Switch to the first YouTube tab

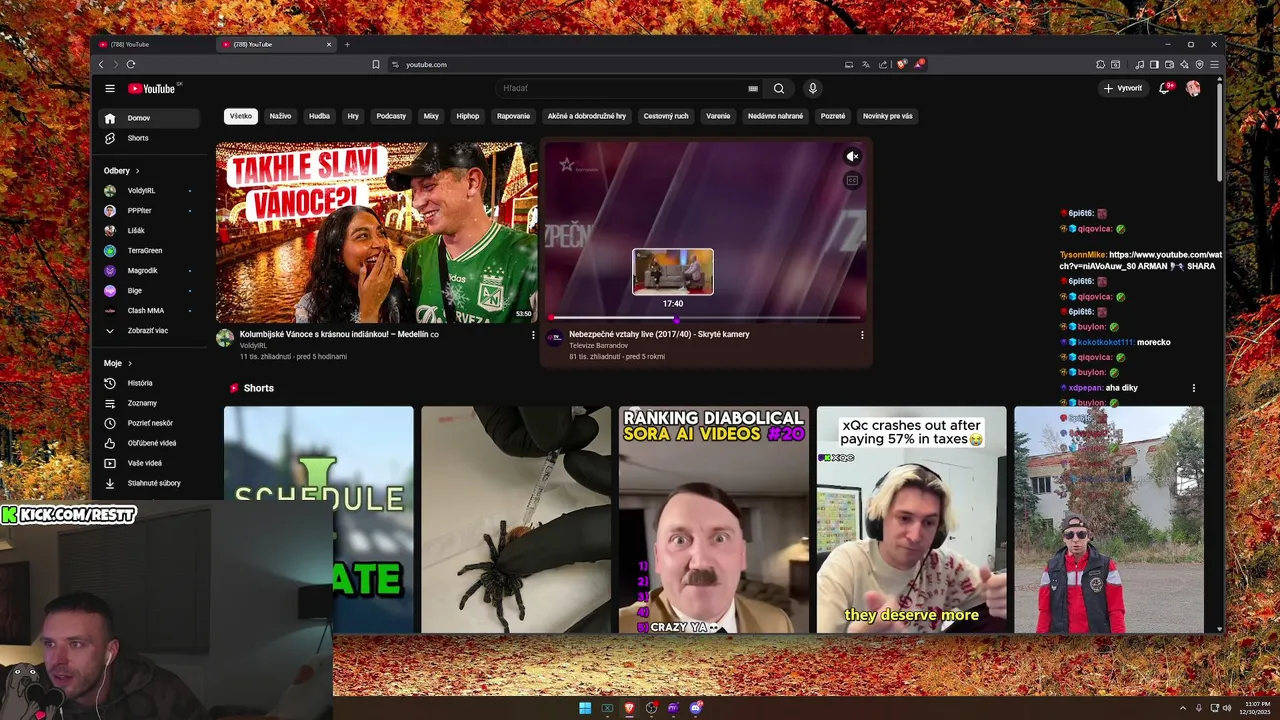[x=152, y=44]
